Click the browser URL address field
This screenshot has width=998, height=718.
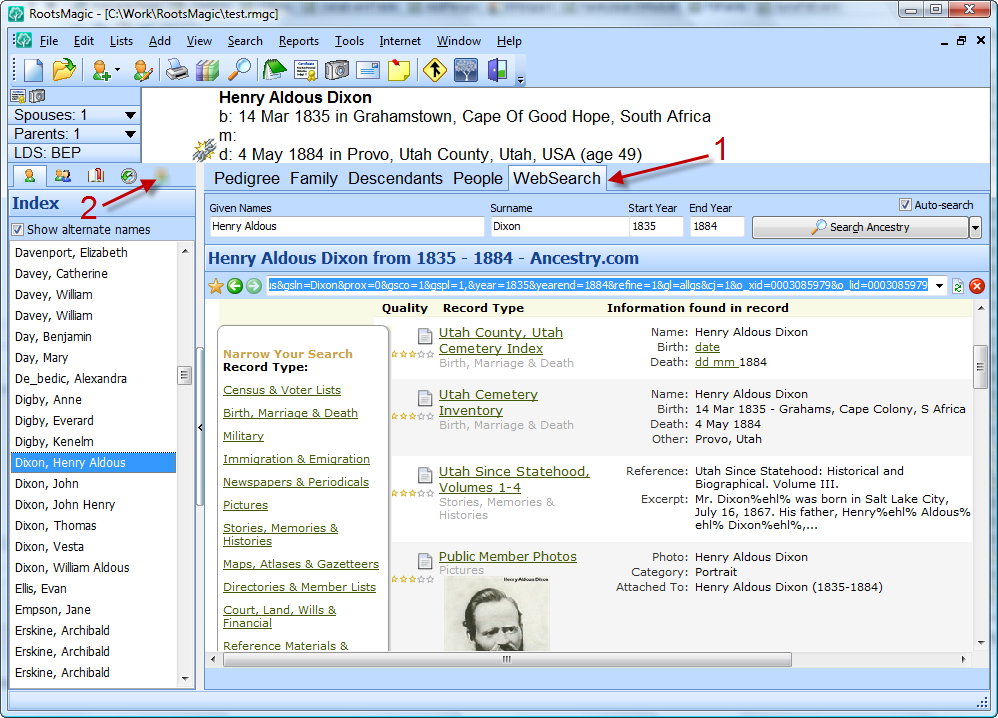click(x=597, y=285)
